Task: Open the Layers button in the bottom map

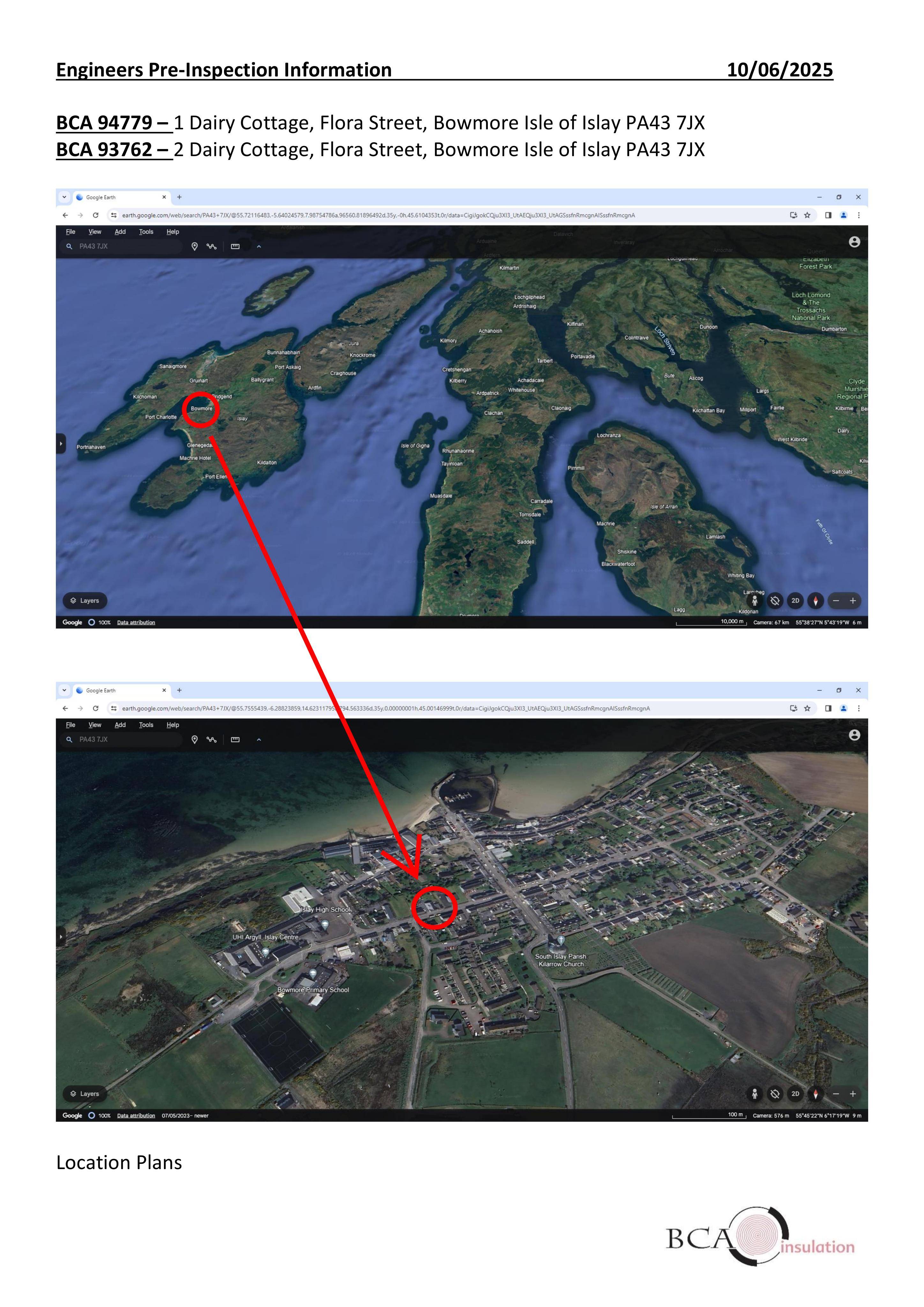Action: [x=85, y=1094]
